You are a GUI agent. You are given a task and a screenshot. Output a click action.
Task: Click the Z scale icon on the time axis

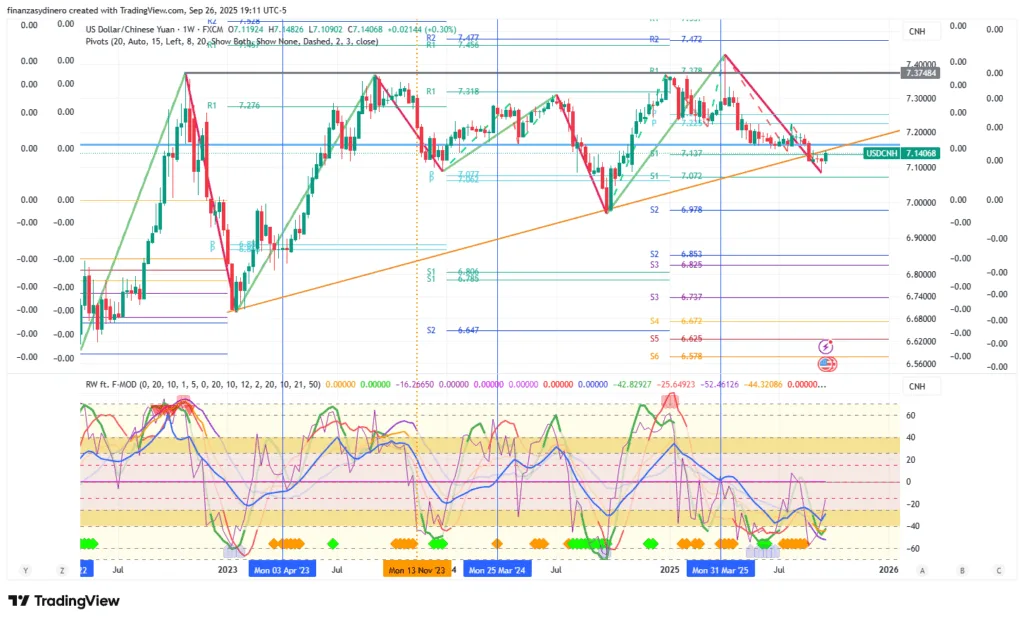pyautogui.click(x=61, y=570)
